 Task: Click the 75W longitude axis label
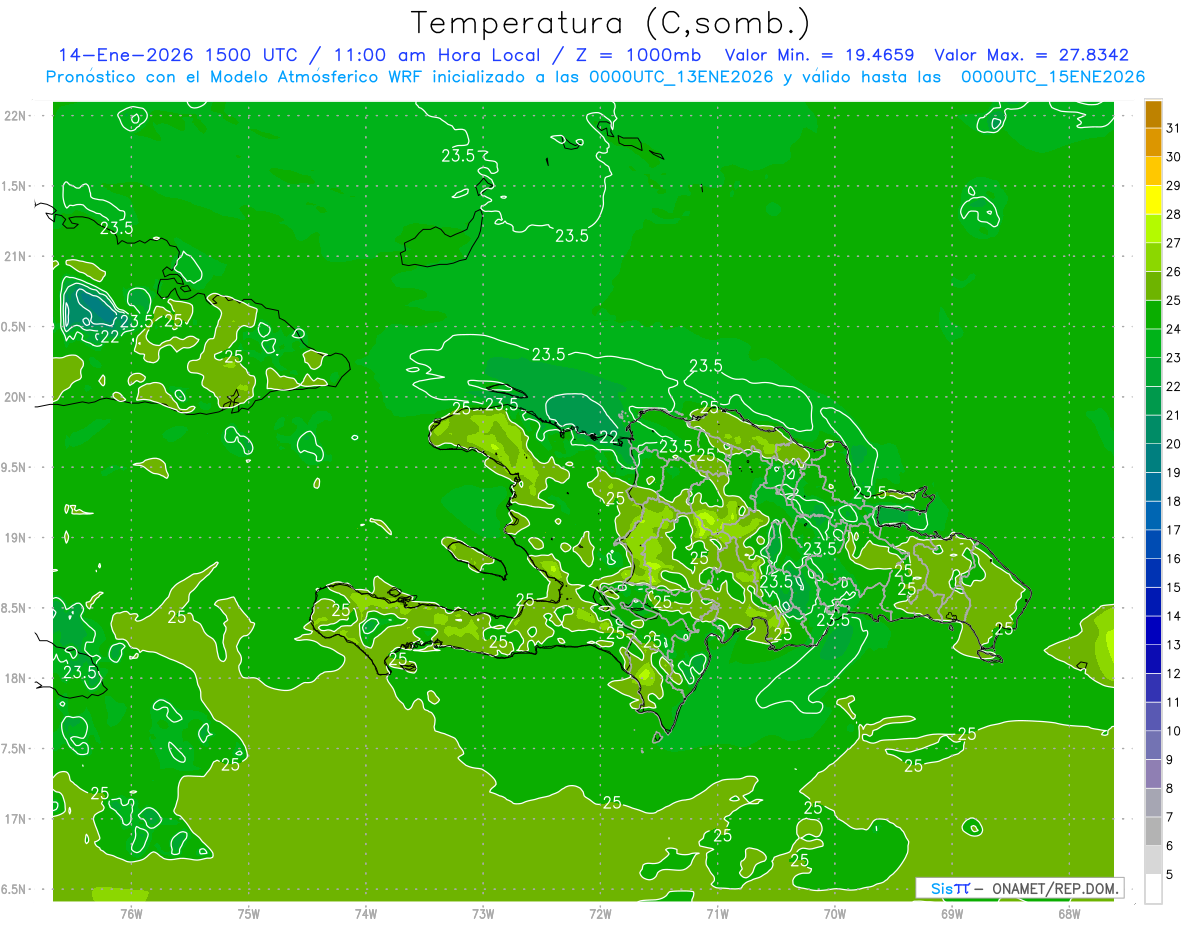click(x=249, y=913)
